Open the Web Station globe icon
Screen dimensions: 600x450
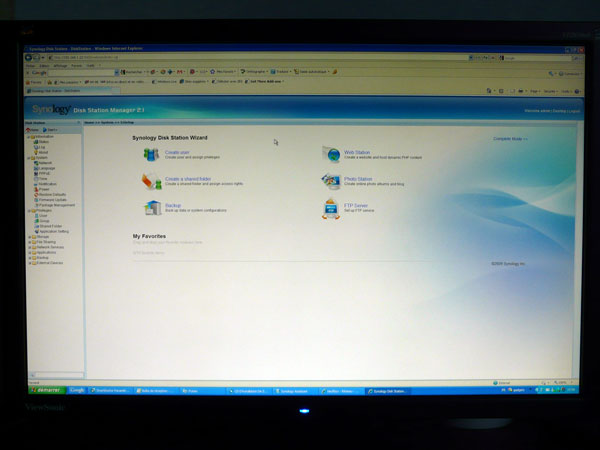331,155
